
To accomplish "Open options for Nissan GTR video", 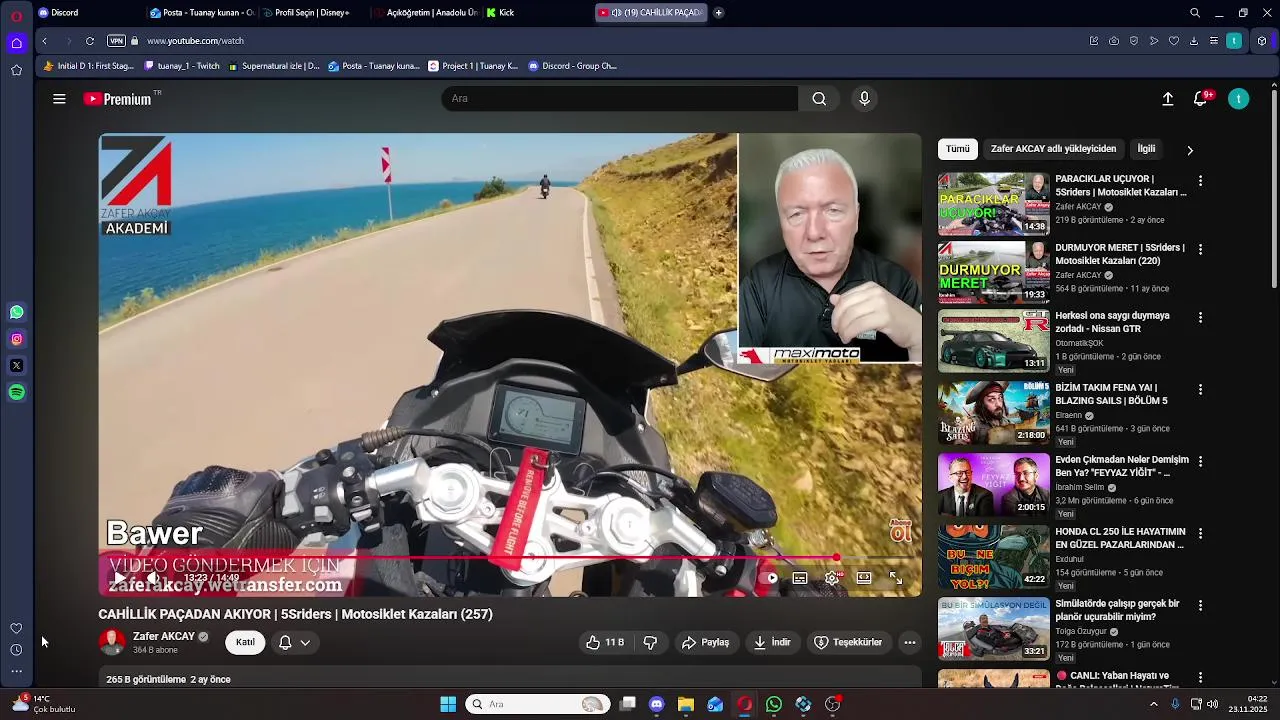I will (1200, 317).
